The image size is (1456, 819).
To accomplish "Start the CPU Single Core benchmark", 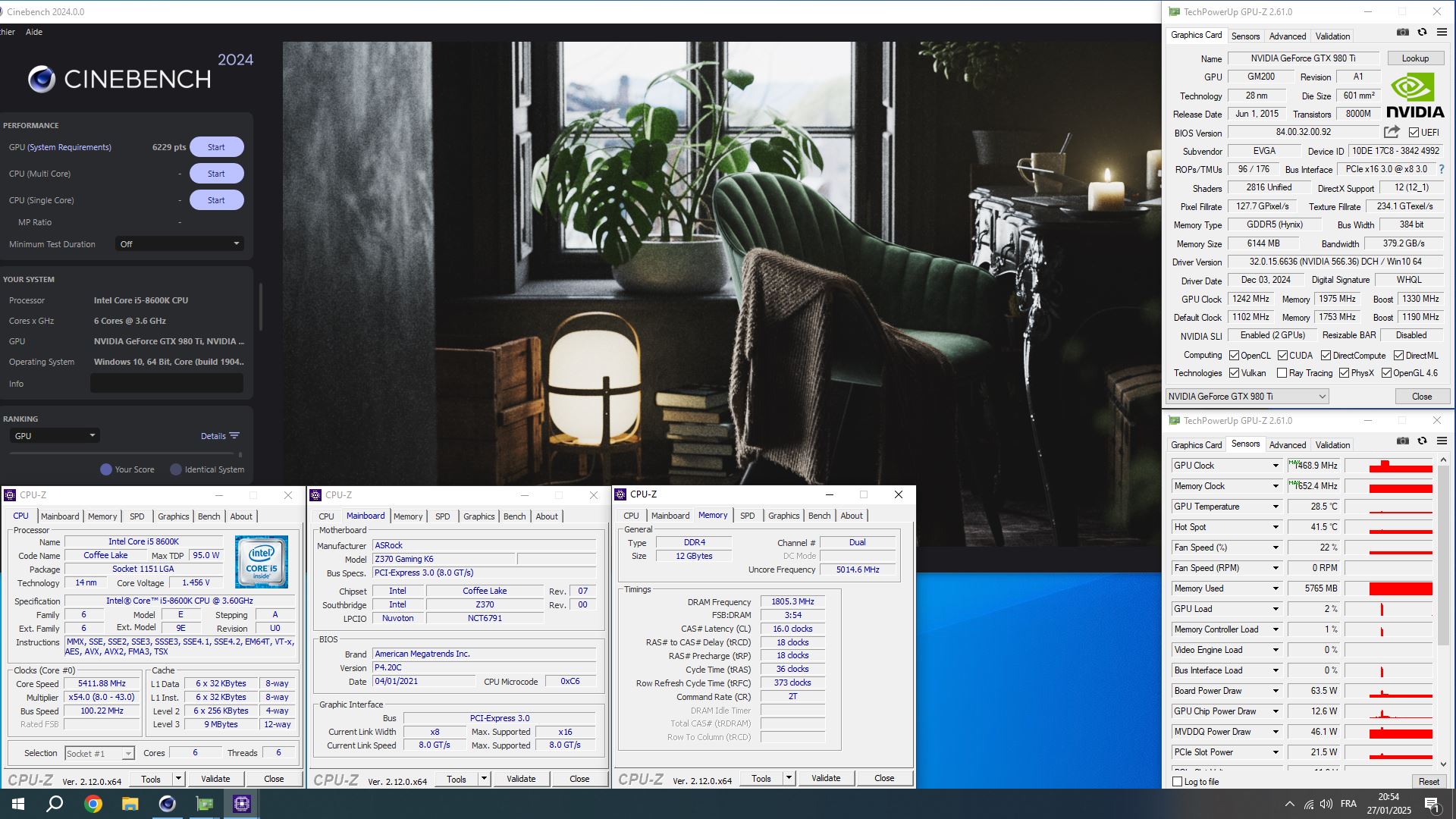I will tap(216, 200).
